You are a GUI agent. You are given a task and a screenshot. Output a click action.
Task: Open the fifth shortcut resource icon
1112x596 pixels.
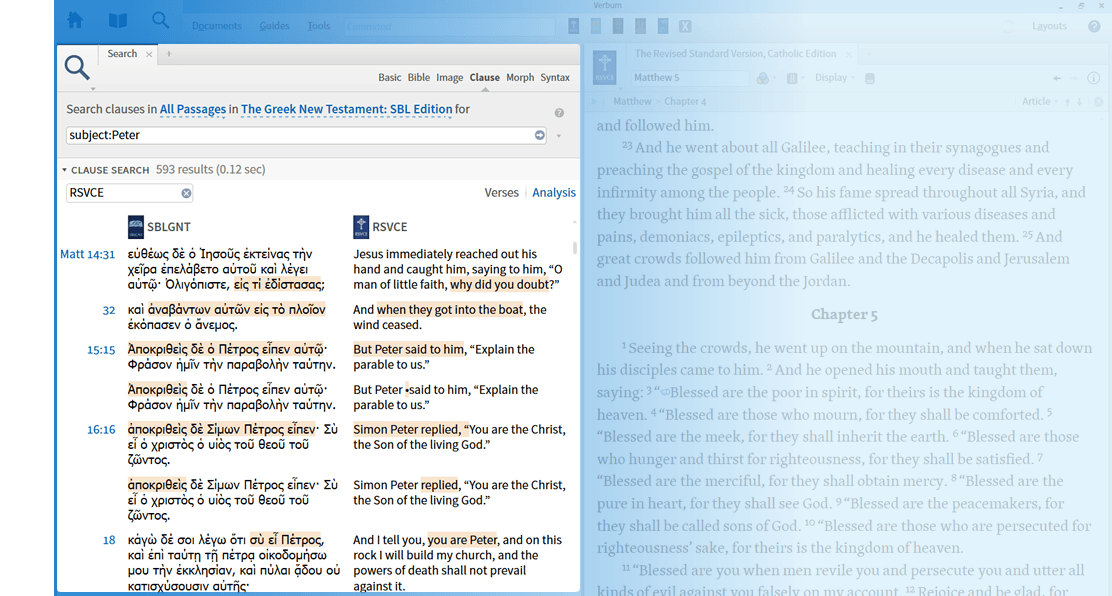662,26
